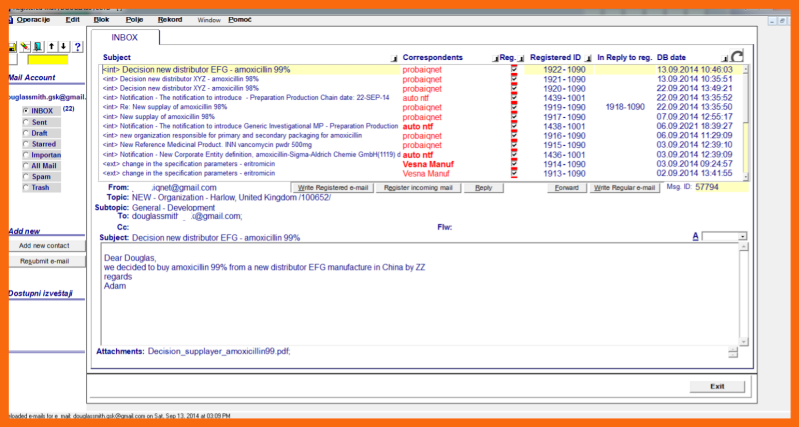Click the Msg. ID field showing 57794

[x=722, y=188]
